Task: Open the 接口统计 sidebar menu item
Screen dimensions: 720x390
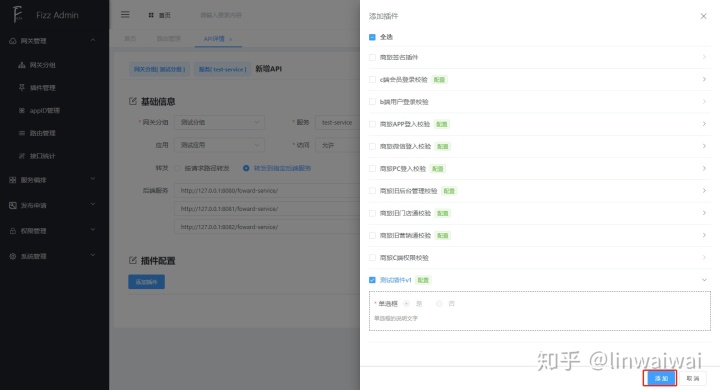Action: 55,156
